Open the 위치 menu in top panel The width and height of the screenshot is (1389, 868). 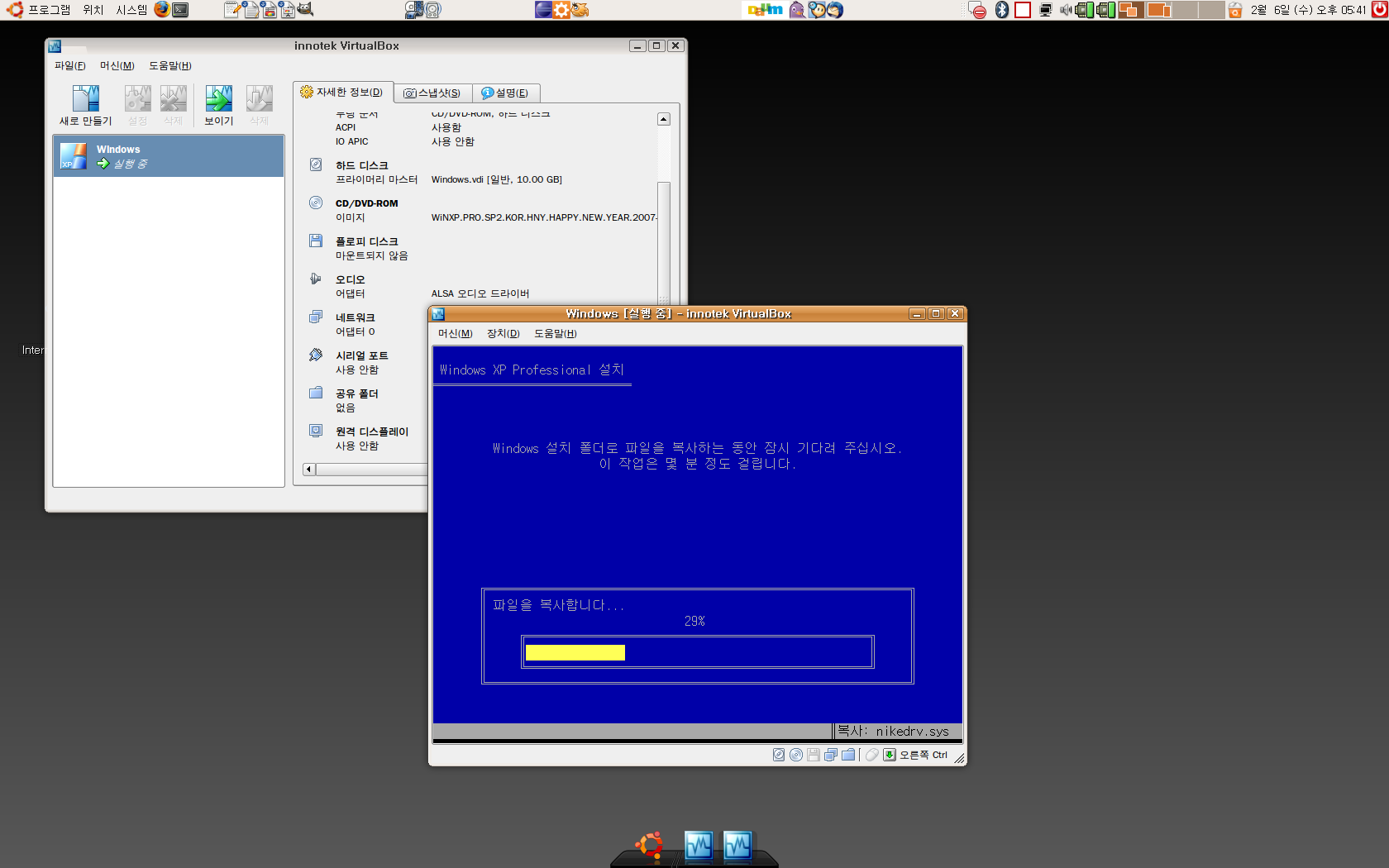pyautogui.click(x=93, y=10)
